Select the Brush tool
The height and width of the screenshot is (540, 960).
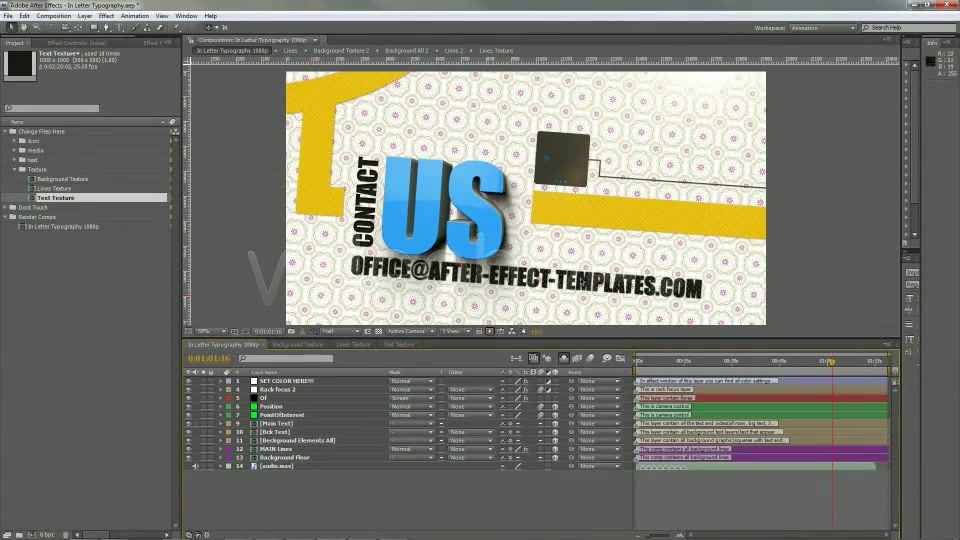135,28
